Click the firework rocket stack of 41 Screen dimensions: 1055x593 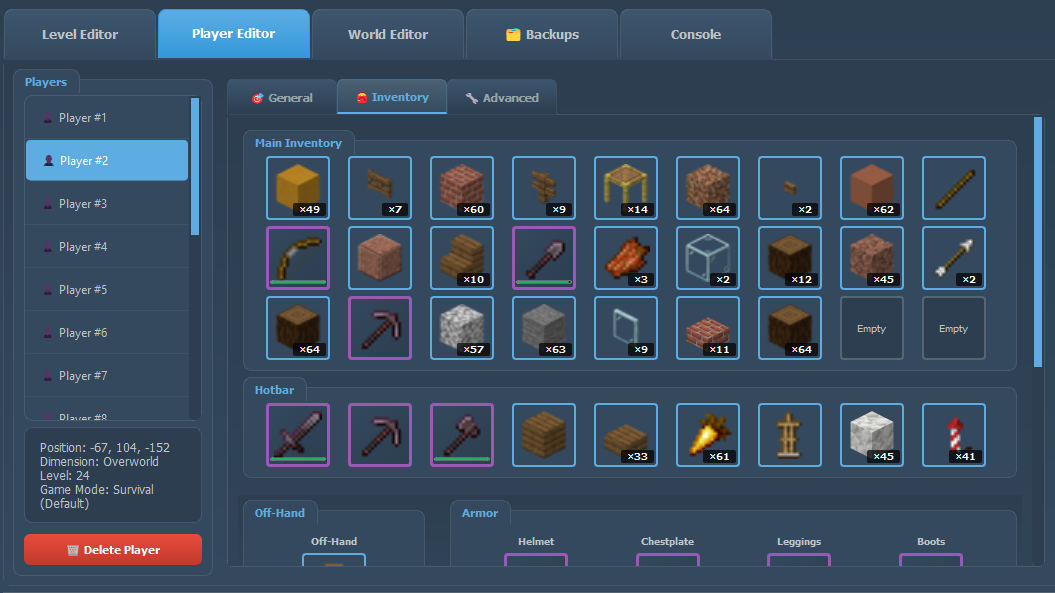(x=954, y=435)
